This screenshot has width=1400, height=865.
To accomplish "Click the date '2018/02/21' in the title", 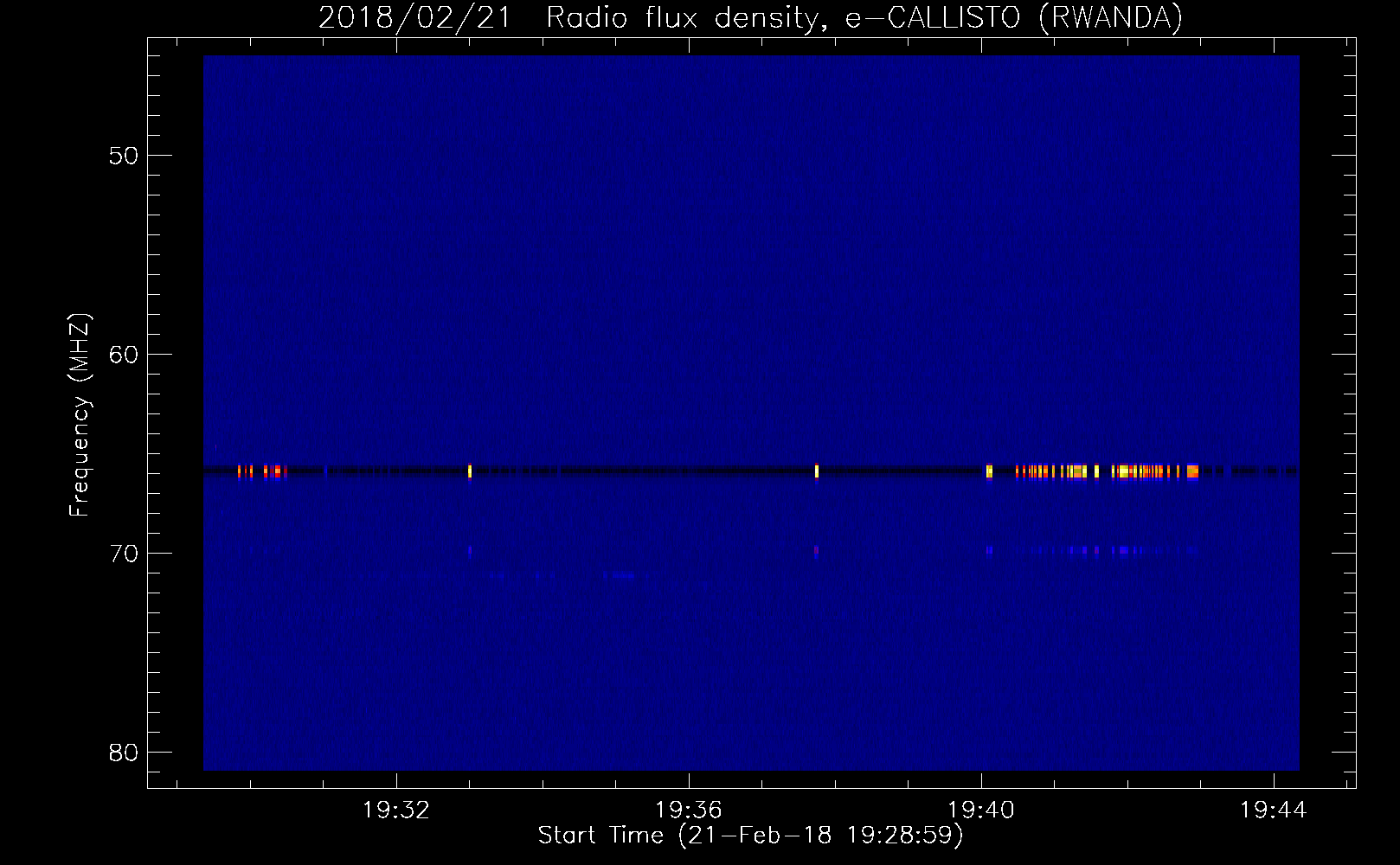I will click(415, 17).
